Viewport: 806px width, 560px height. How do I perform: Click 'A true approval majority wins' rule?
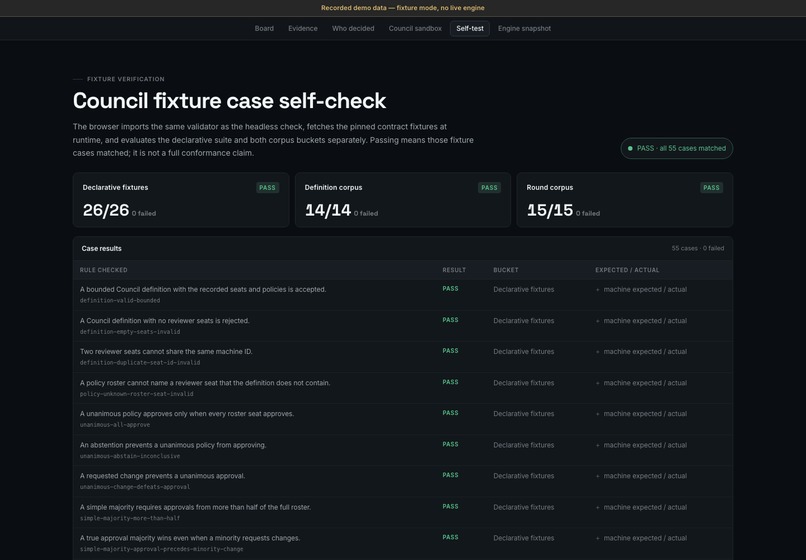(x=190, y=538)
